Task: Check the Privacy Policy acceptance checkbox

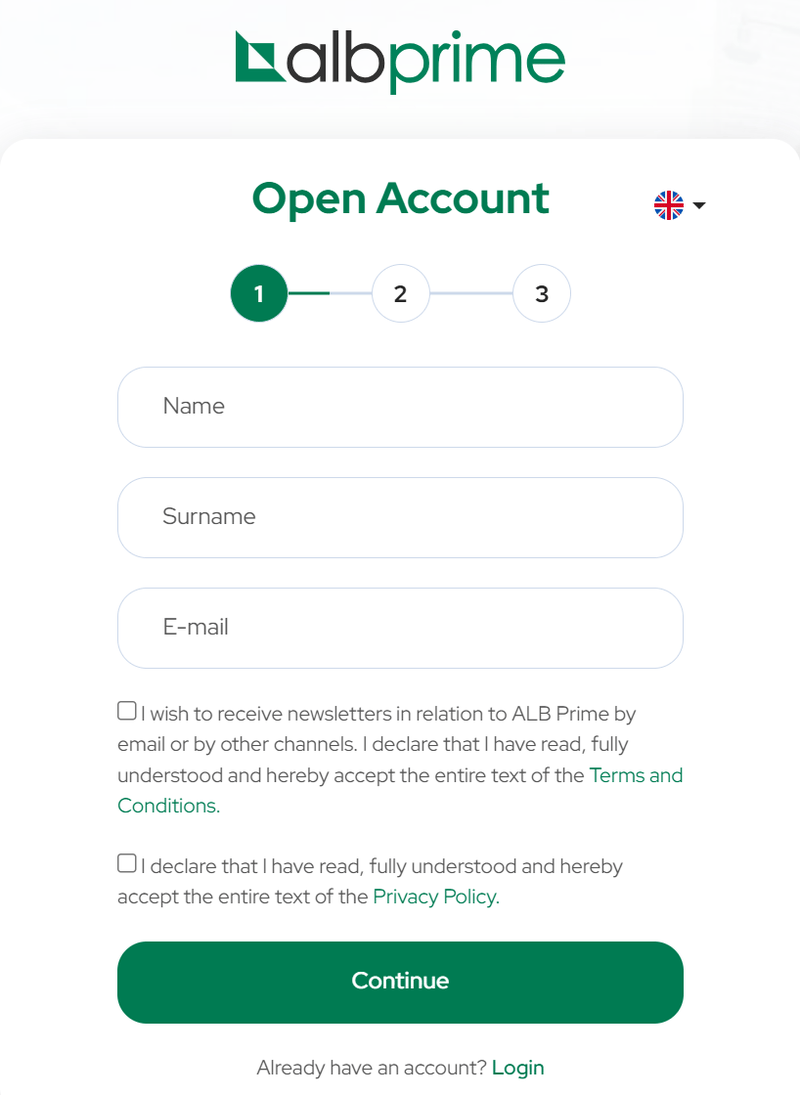Action: pos(126,863)
